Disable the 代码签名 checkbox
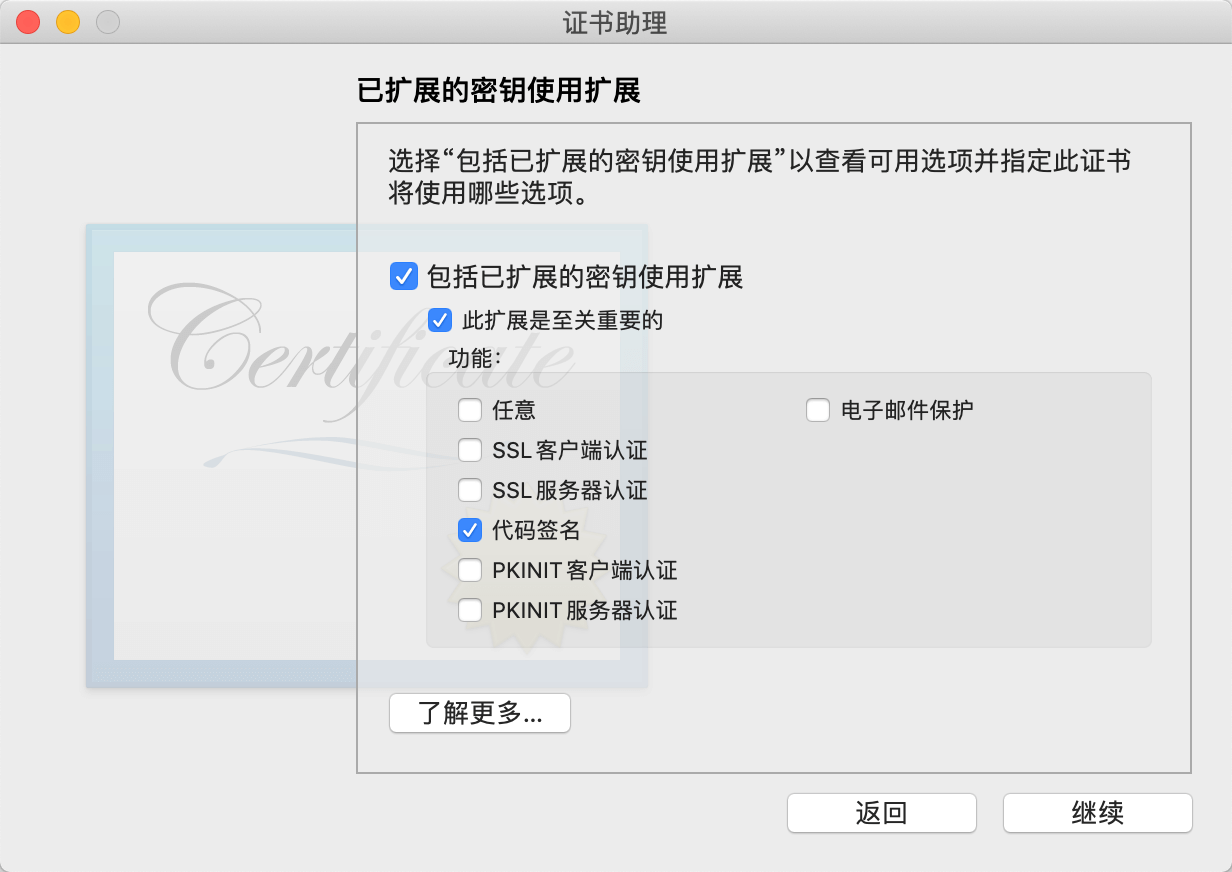This screenshot has width=1232, height=872. point(470,530)
